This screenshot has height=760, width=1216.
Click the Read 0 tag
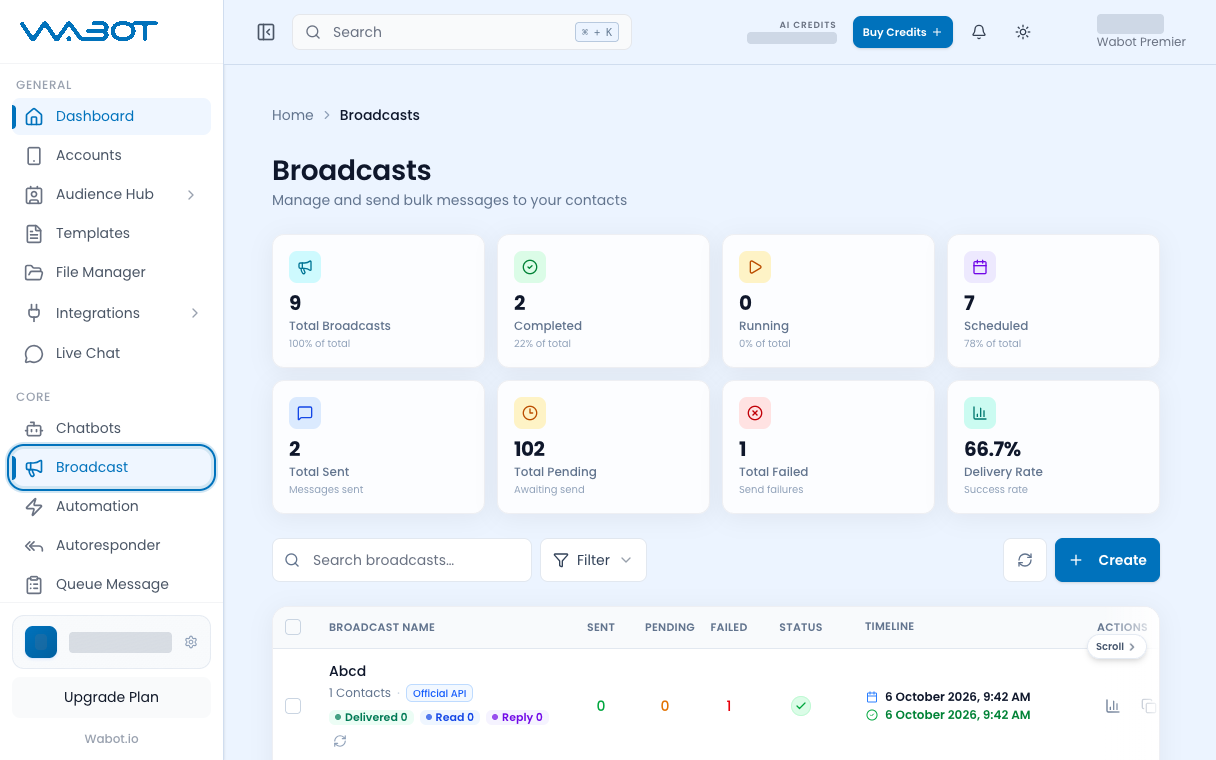(x=449, y=717)
